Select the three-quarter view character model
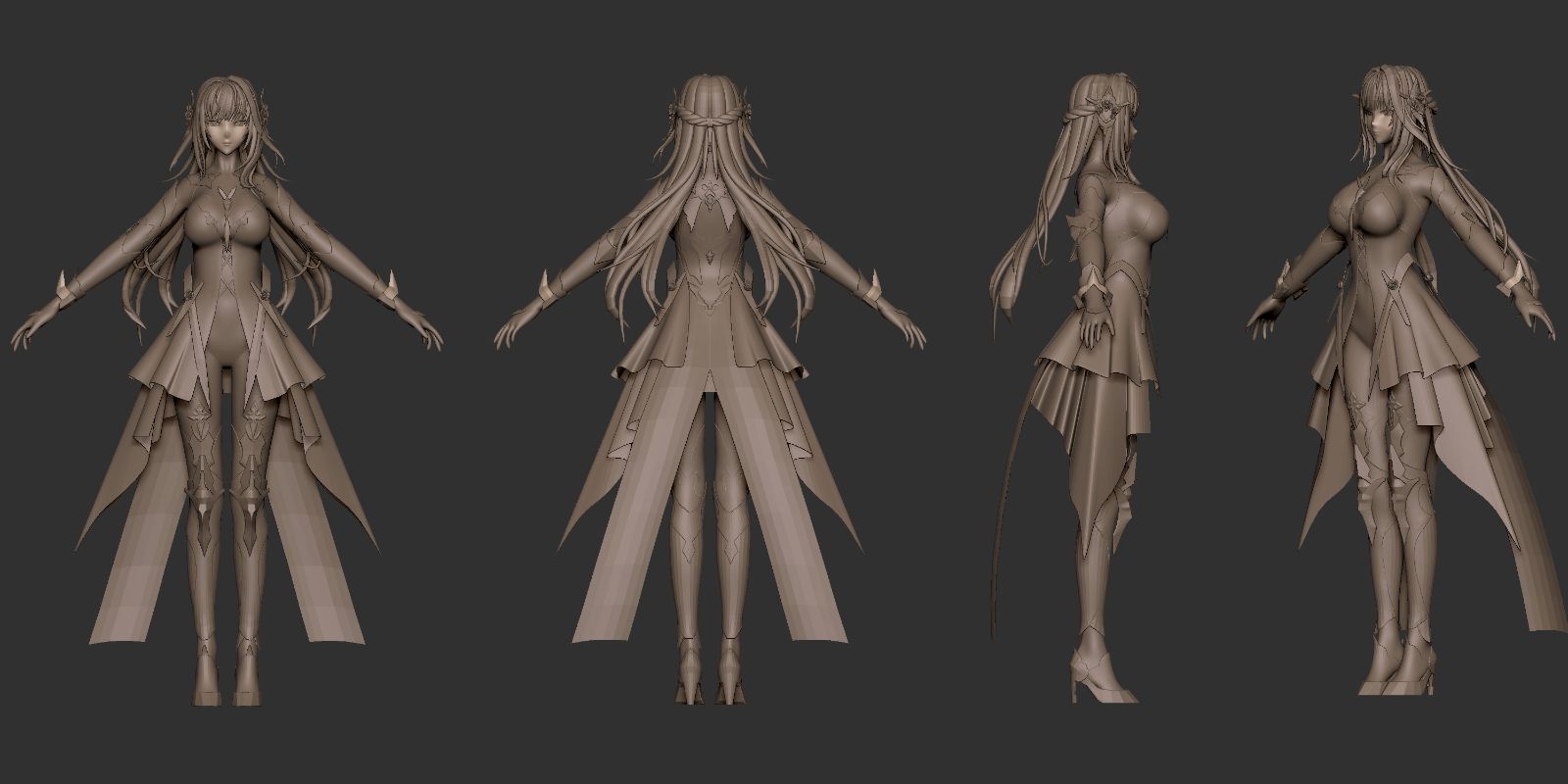 [x=1406, y=382]
